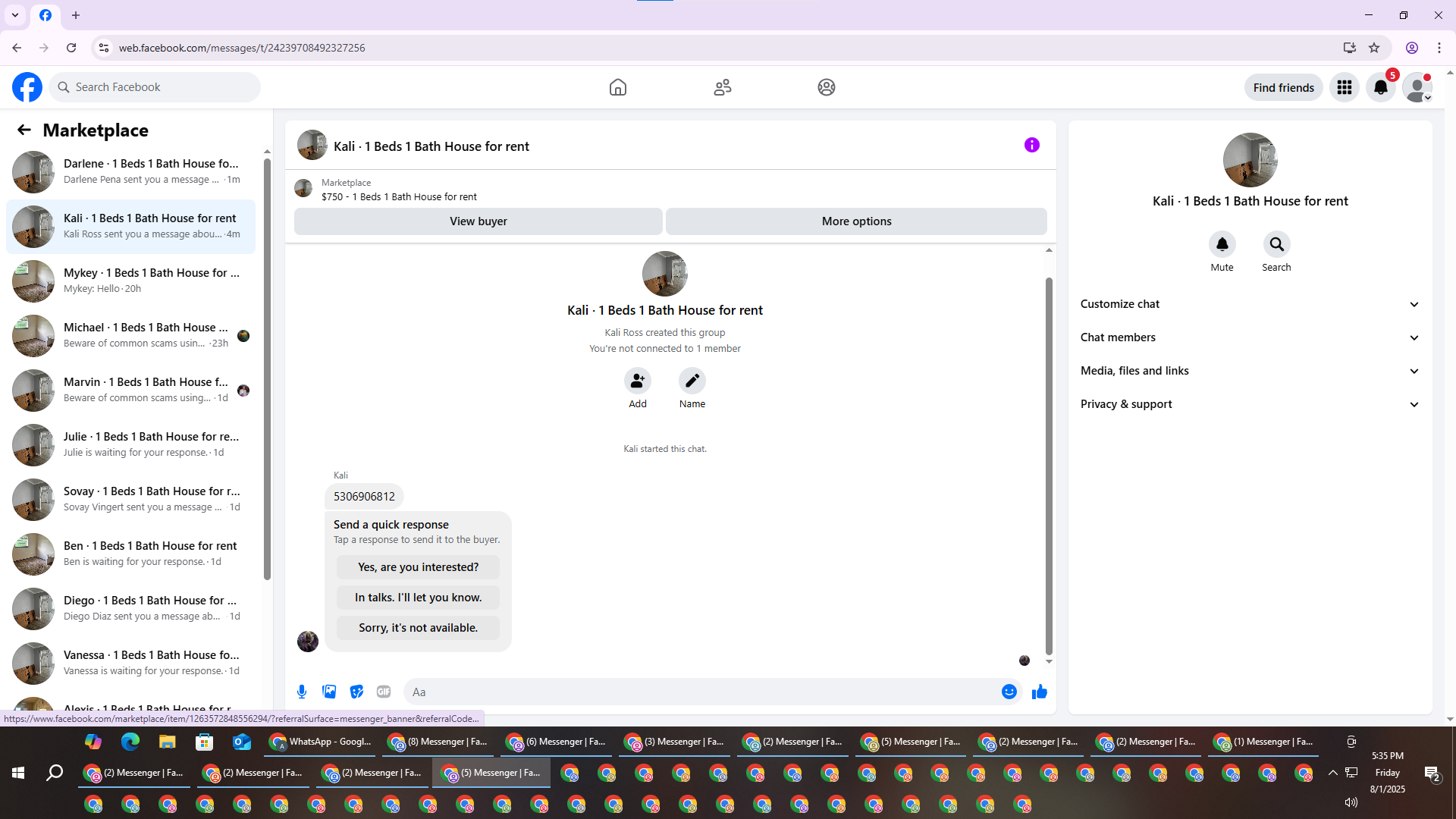This screenshot has width=1456, height=819.
Task: Open the Facebook notifications bell
Action: tap(1380, 87)
